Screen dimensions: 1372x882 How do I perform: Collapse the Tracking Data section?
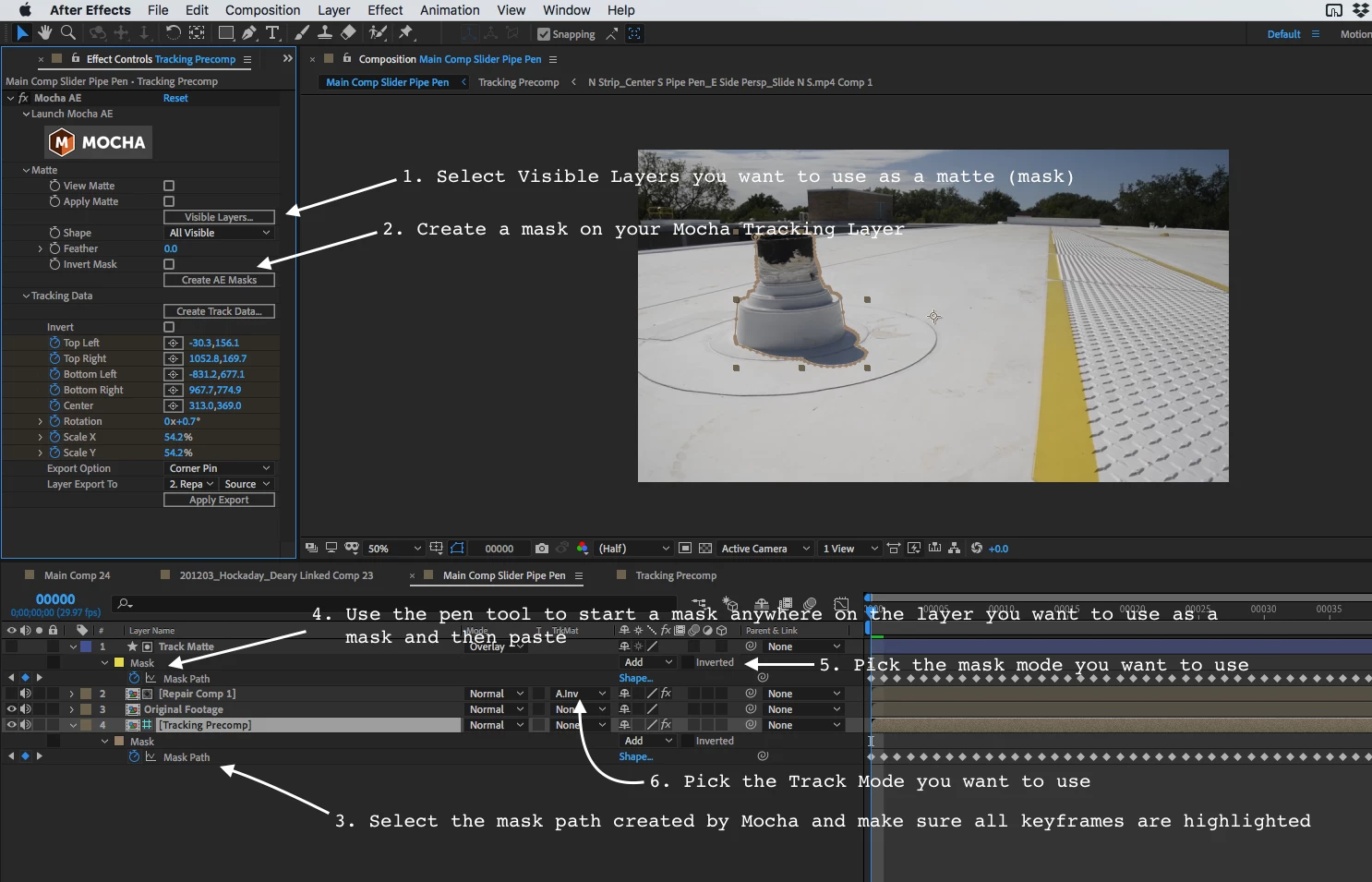[26, 296]
